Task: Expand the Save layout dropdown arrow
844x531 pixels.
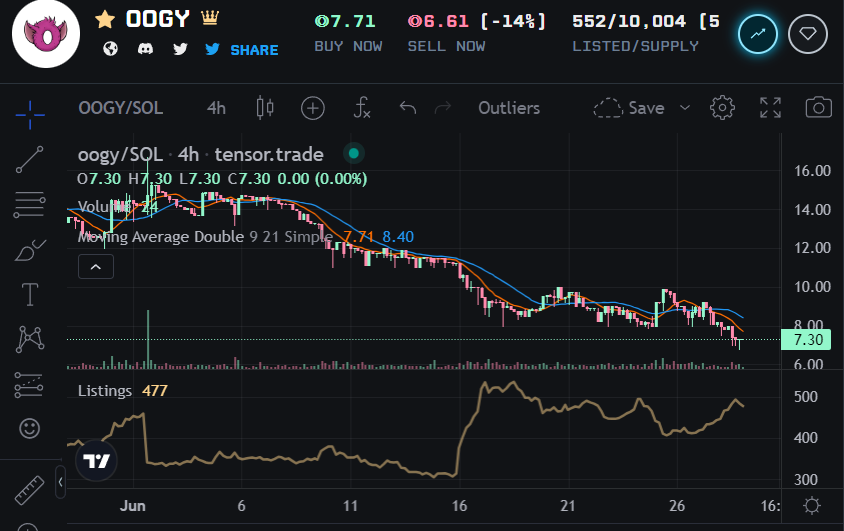Action: pyautogui.click(x=685, y=108)
